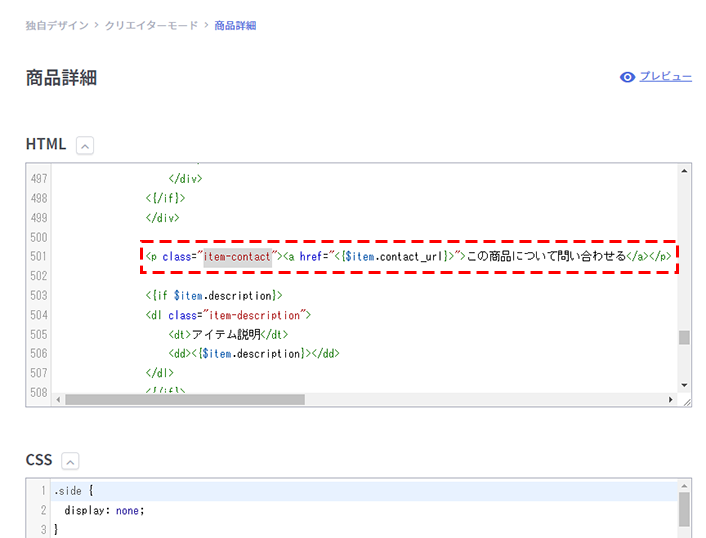Viewport: 706px width, 538px height.
Task: Click the </div> tag on line 497
Action: (186, 179)
